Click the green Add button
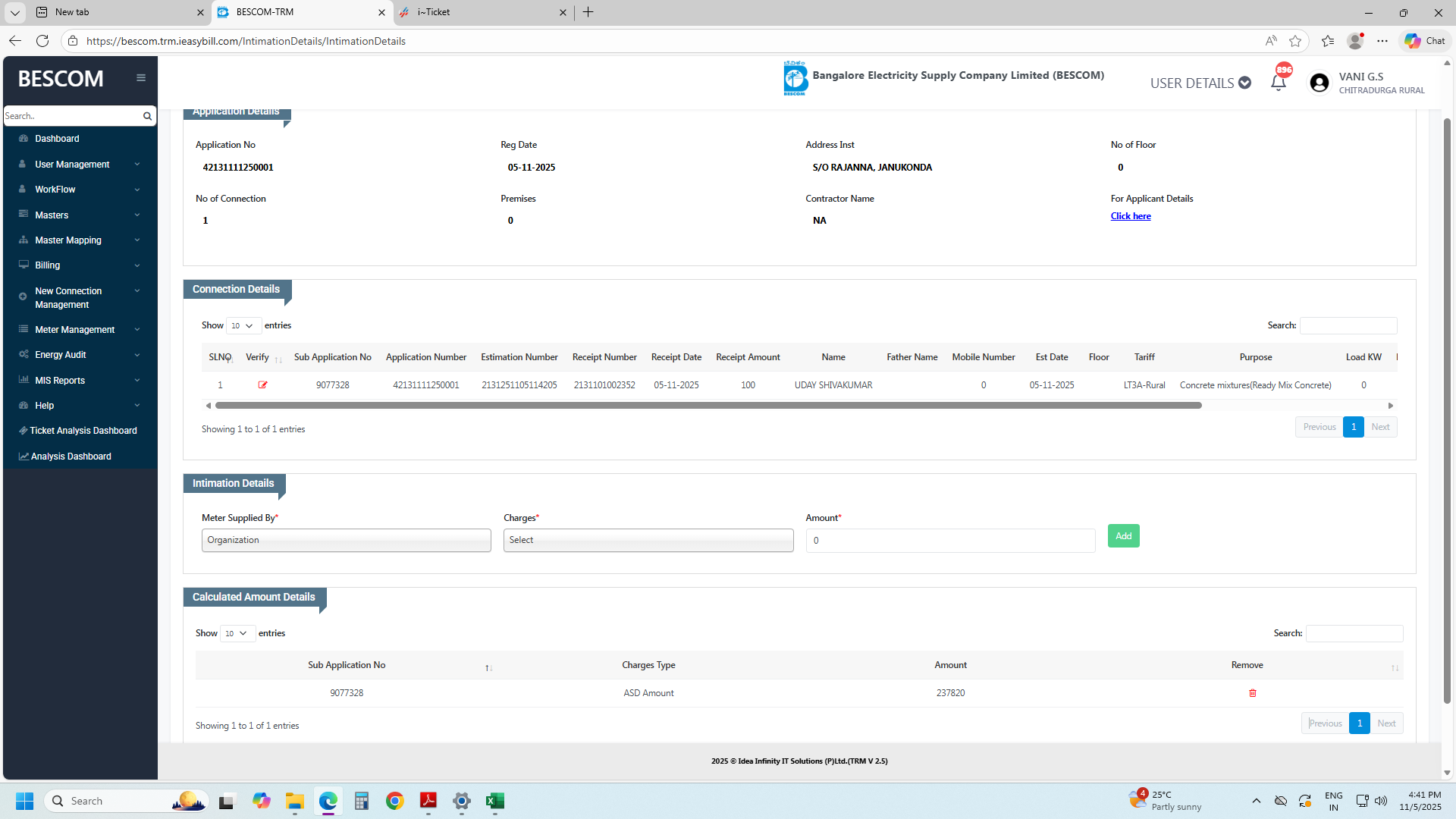This screenshot has height=819, width=1456. 1123,536
